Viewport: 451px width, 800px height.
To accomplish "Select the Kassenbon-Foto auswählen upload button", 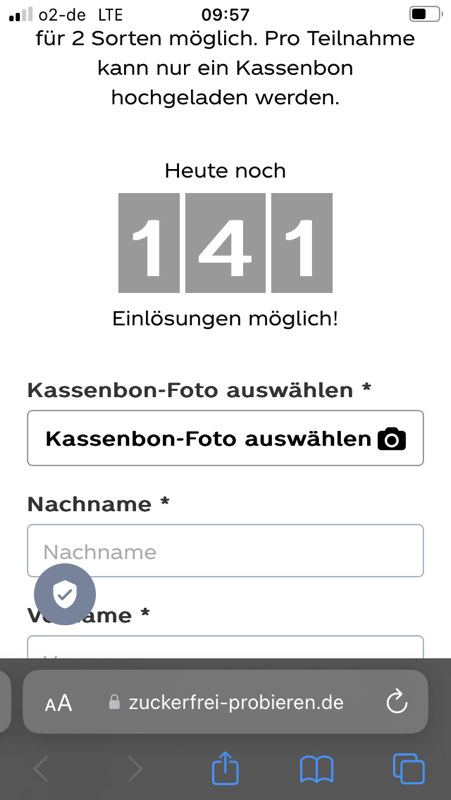I will [226, 438].
